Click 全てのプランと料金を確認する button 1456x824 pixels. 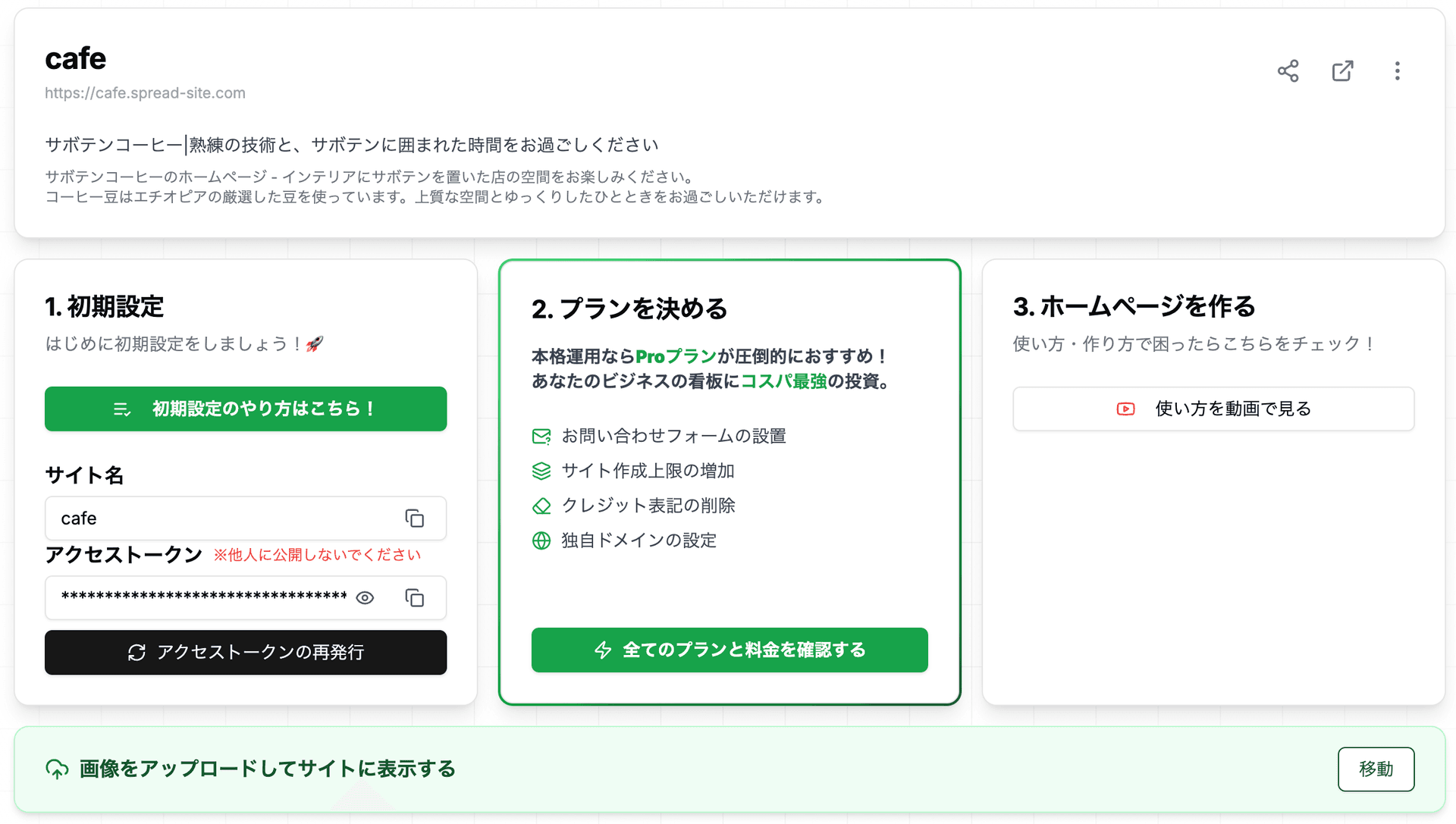tap(729, 650)
